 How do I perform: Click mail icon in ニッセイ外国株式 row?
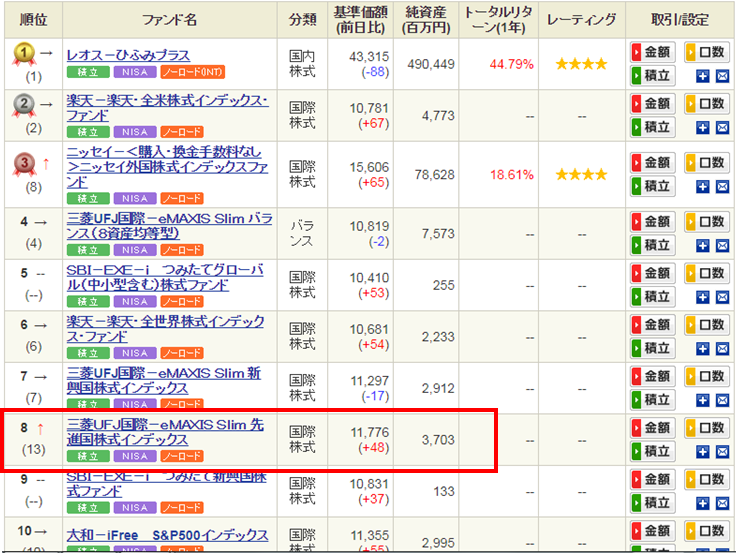click(722, 187)
